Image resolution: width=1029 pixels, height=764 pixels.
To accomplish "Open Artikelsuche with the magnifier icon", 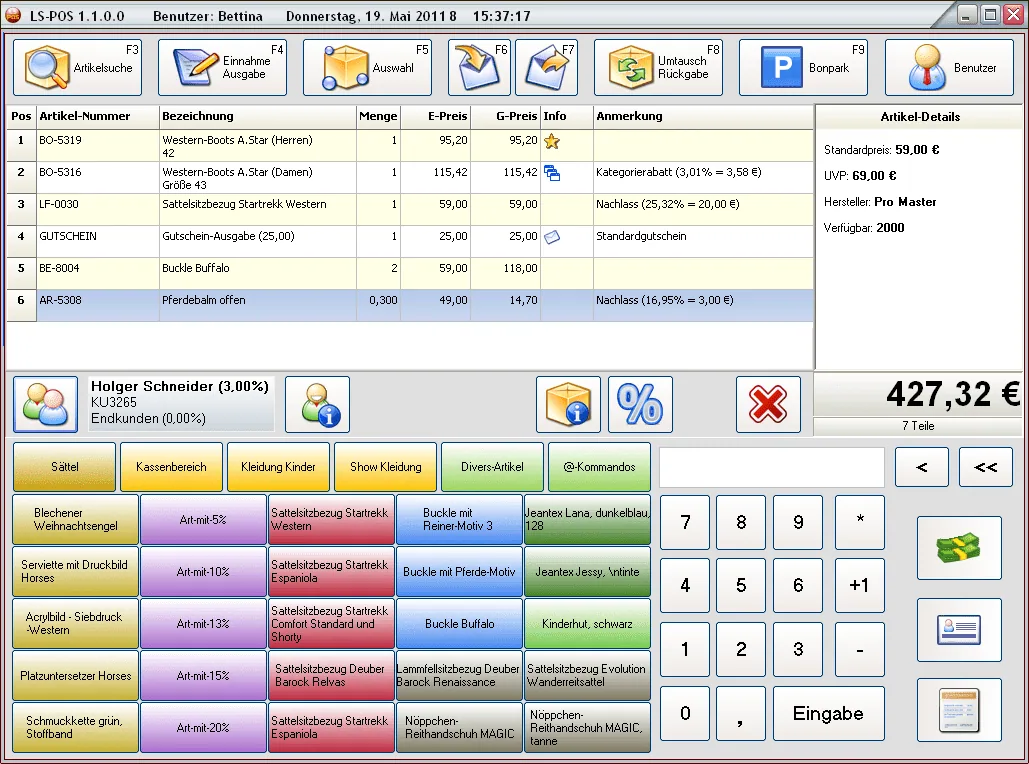I will [x=77, y=68].
